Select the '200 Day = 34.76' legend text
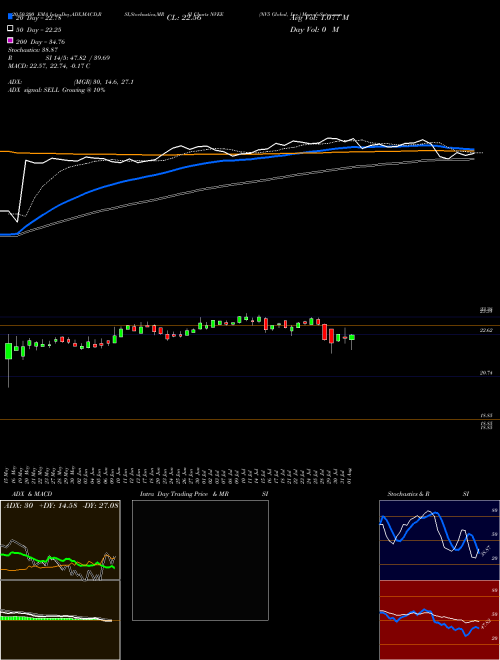This screenshot has width=500, height=660. click(x=40, y=42)
